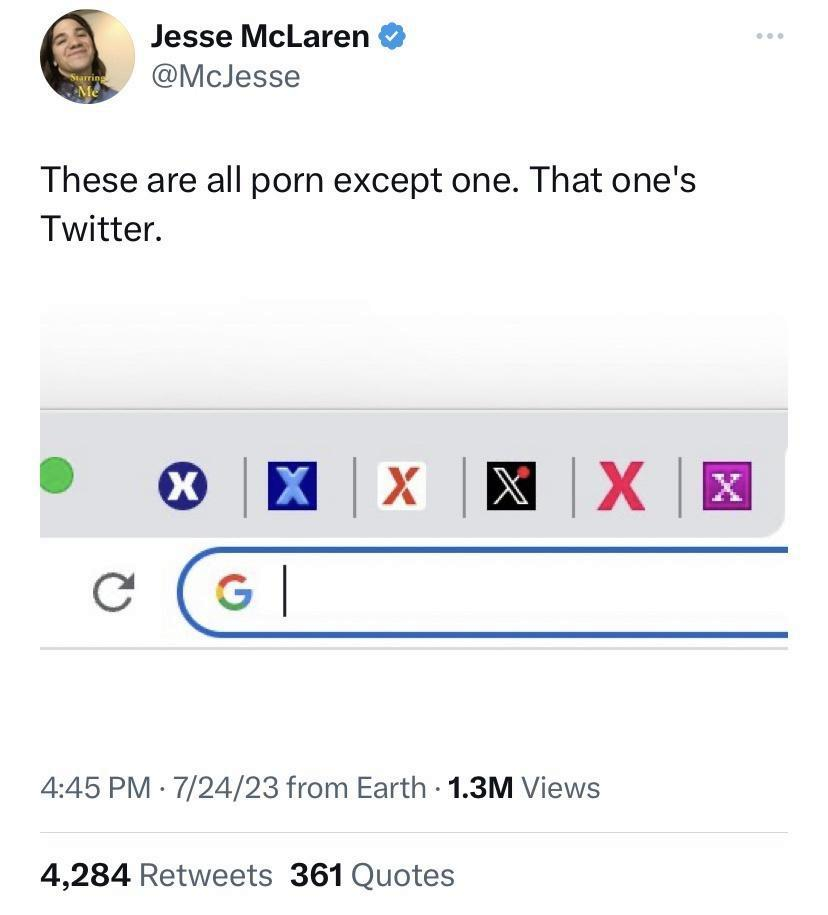Select the orange-red X on white tab
Image resolution: width=828 pixels, height=915 pixels.
pyautogui.click(x=401, y=486)
